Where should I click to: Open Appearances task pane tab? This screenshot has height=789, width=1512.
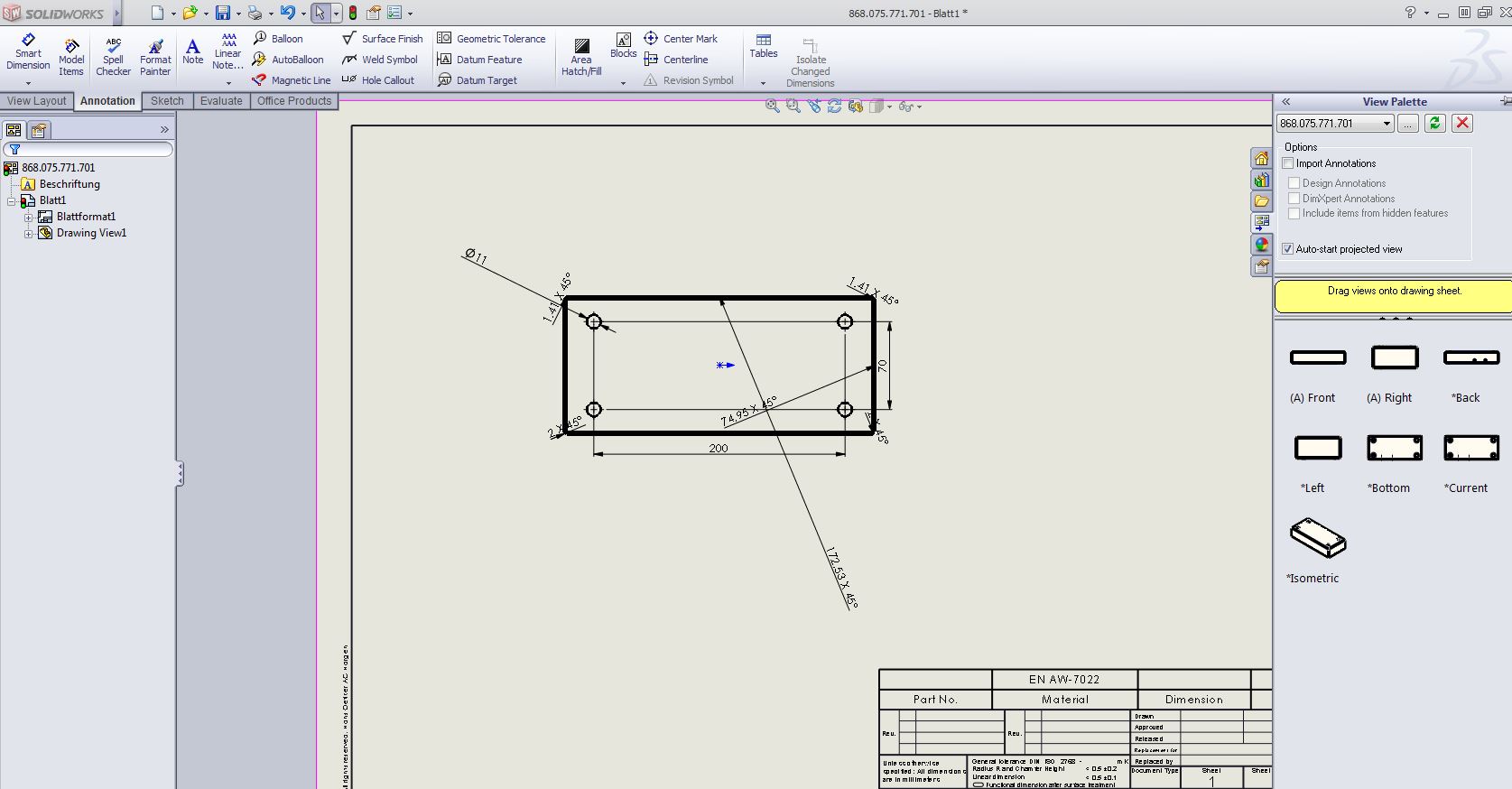1261,245
